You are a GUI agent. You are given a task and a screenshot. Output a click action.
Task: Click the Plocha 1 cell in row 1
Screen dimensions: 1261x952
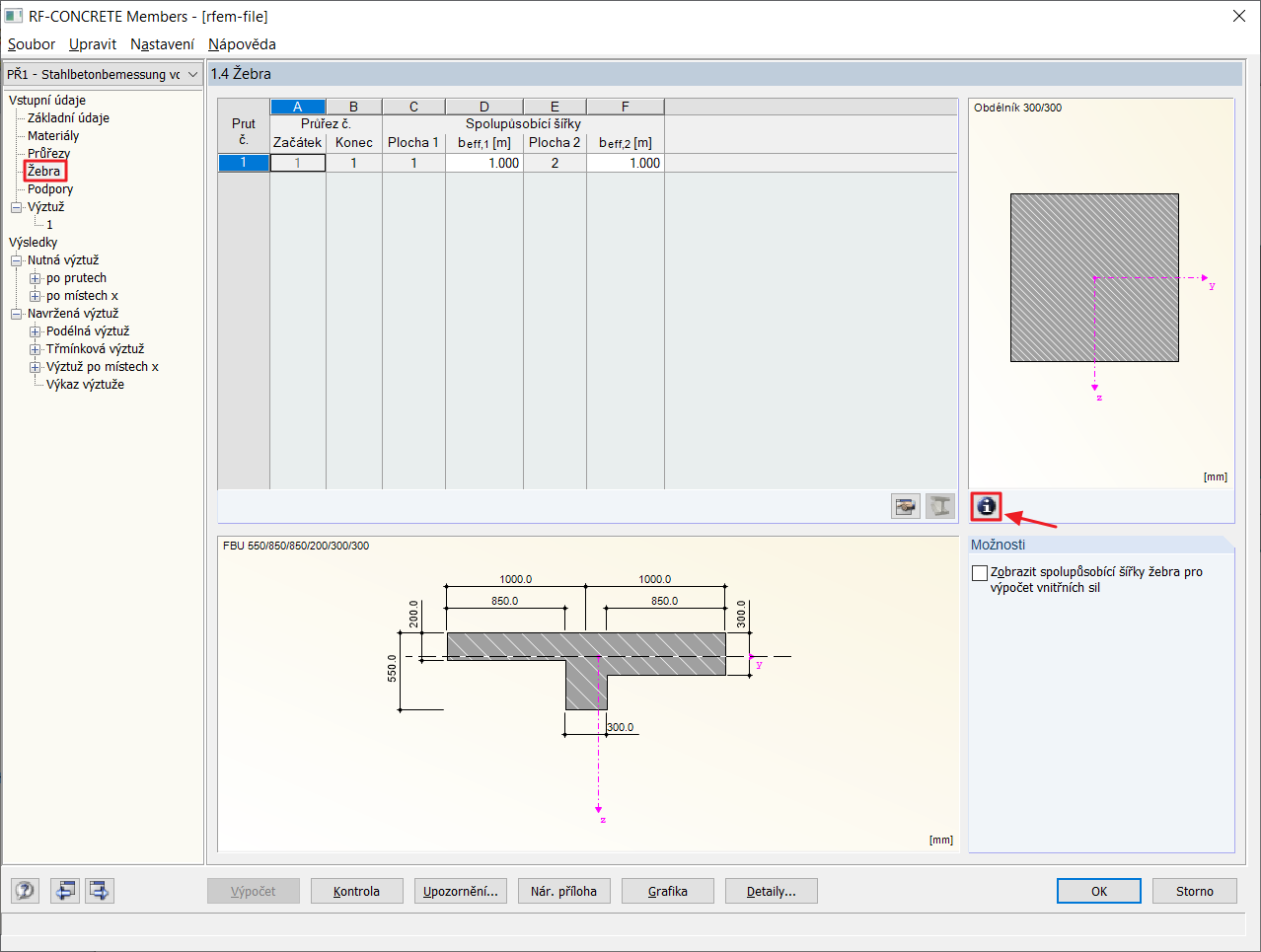click(x=414, y=163)
